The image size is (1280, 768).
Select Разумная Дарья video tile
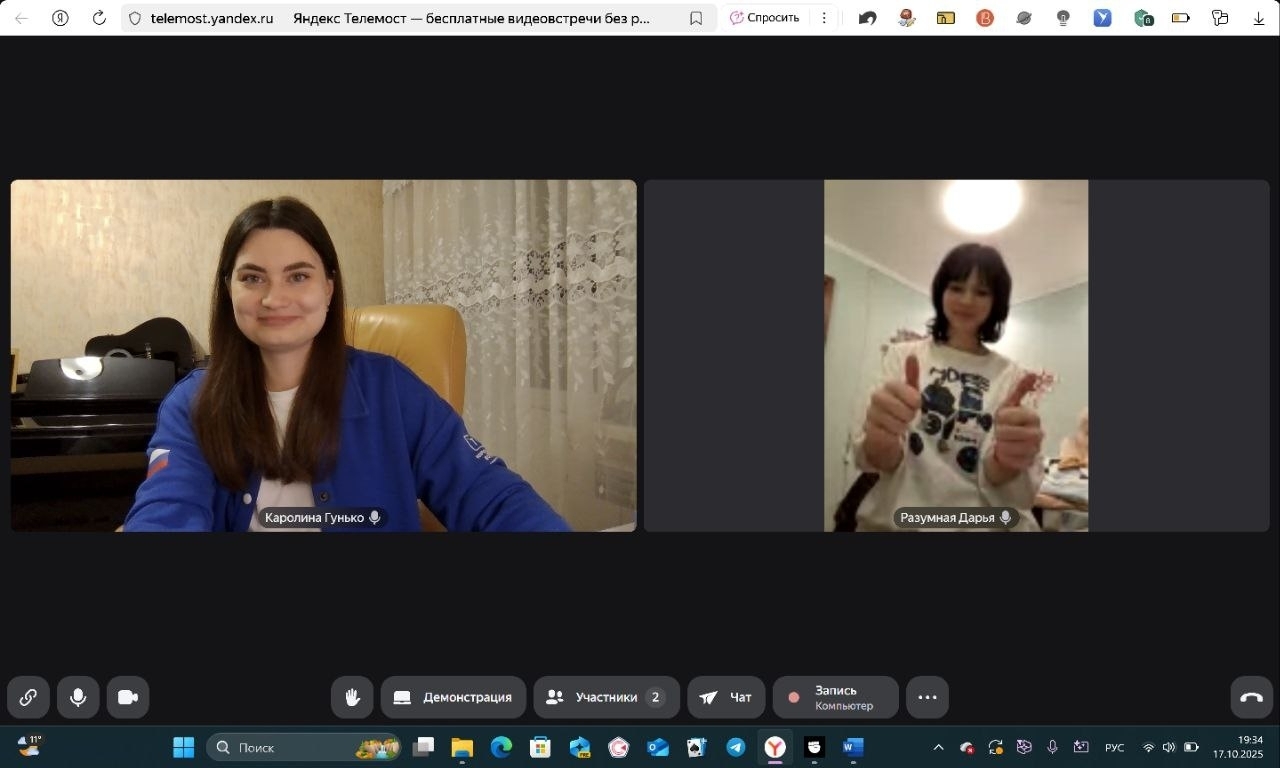[x=956, y=355]
